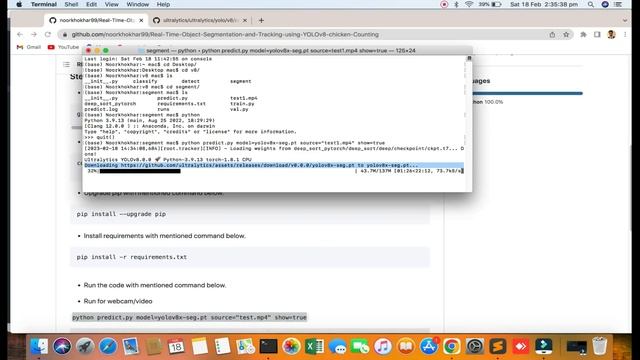Click the menu bar date and time

[x=544, y=4]
